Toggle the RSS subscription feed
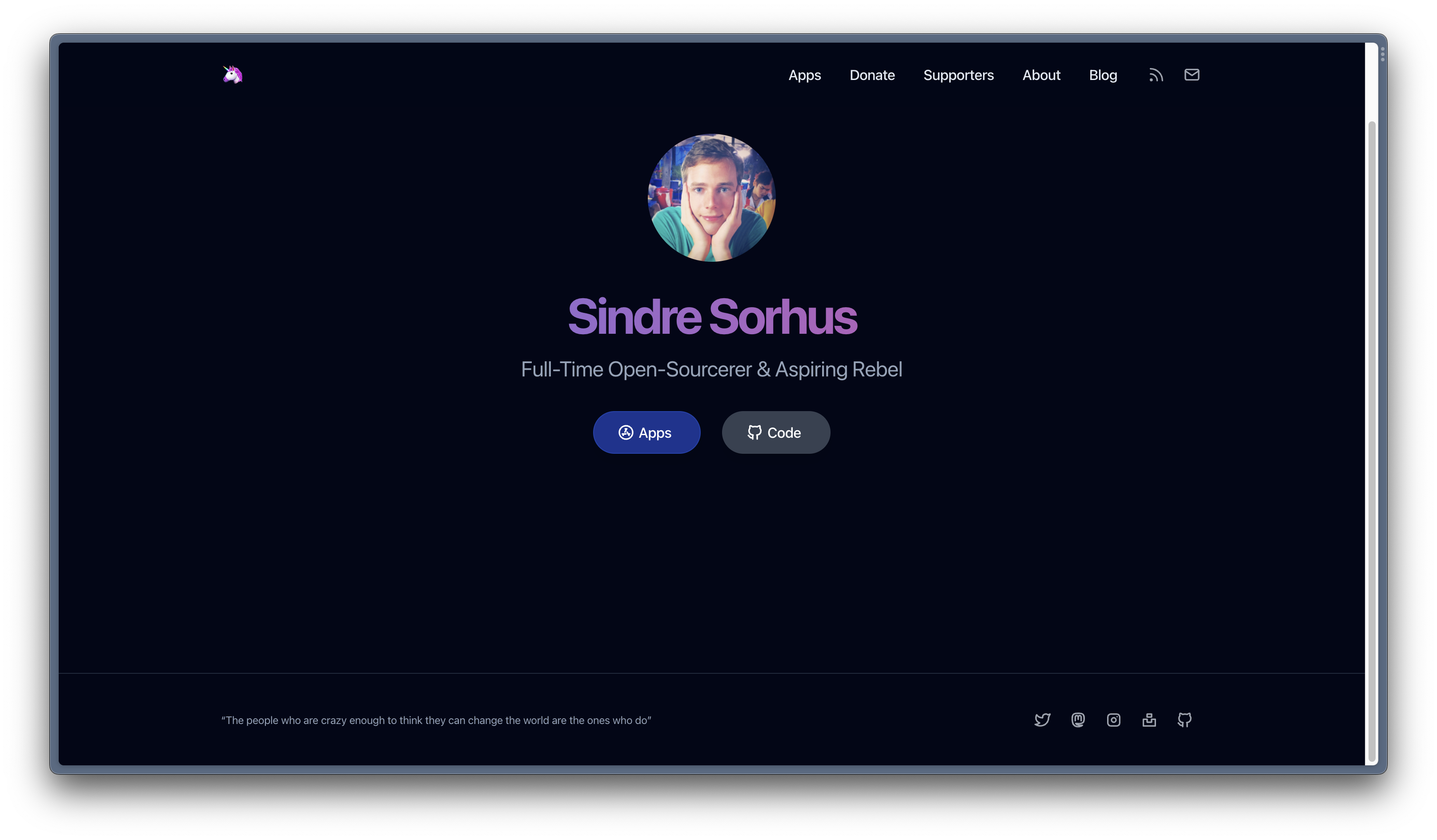Viewport: 1437px width, 840px height. tap(1156, 74)
